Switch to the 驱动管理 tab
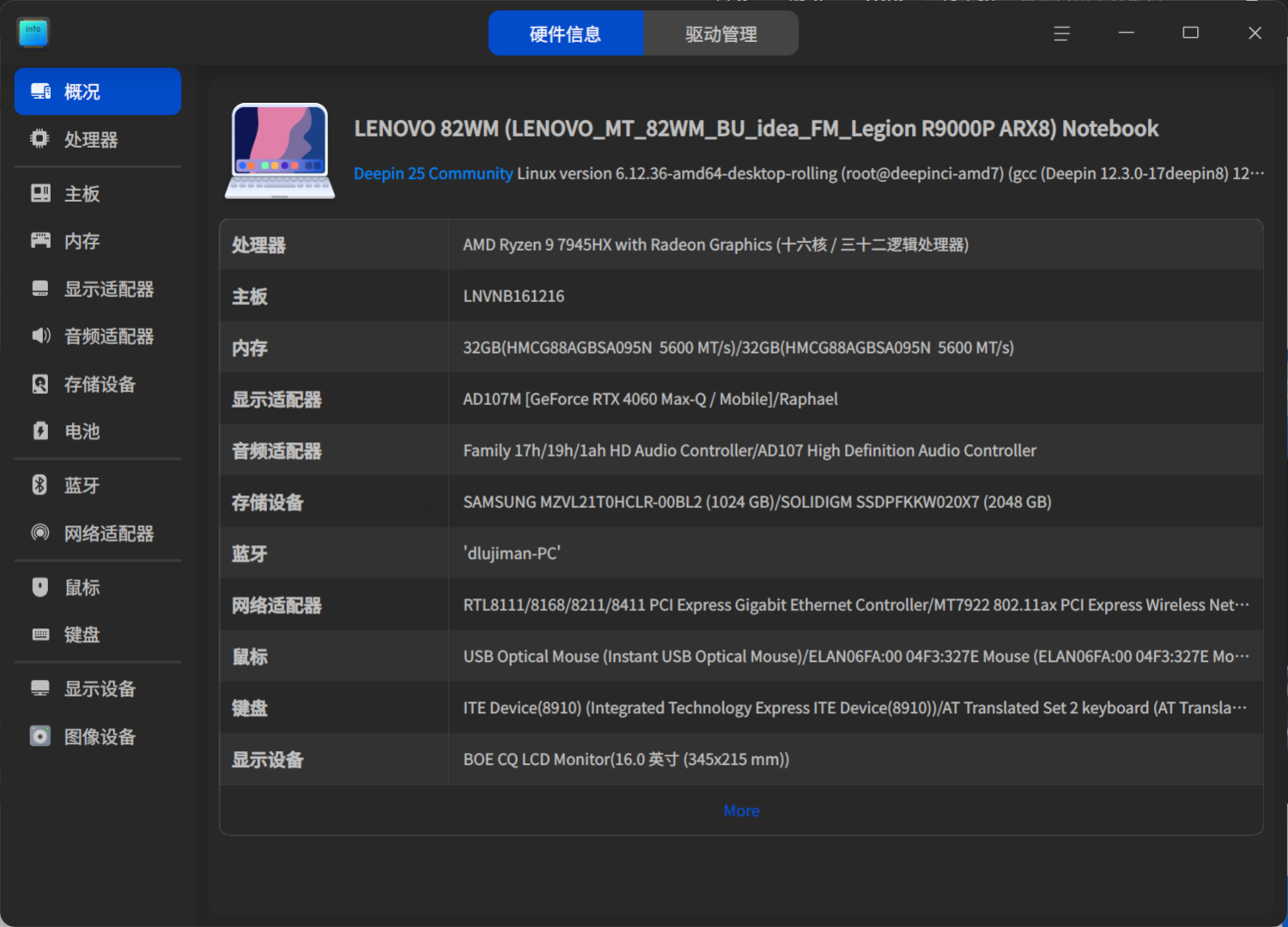Image resolution: width=1288 pixels, height=927 pixels. tap(721, 33)
